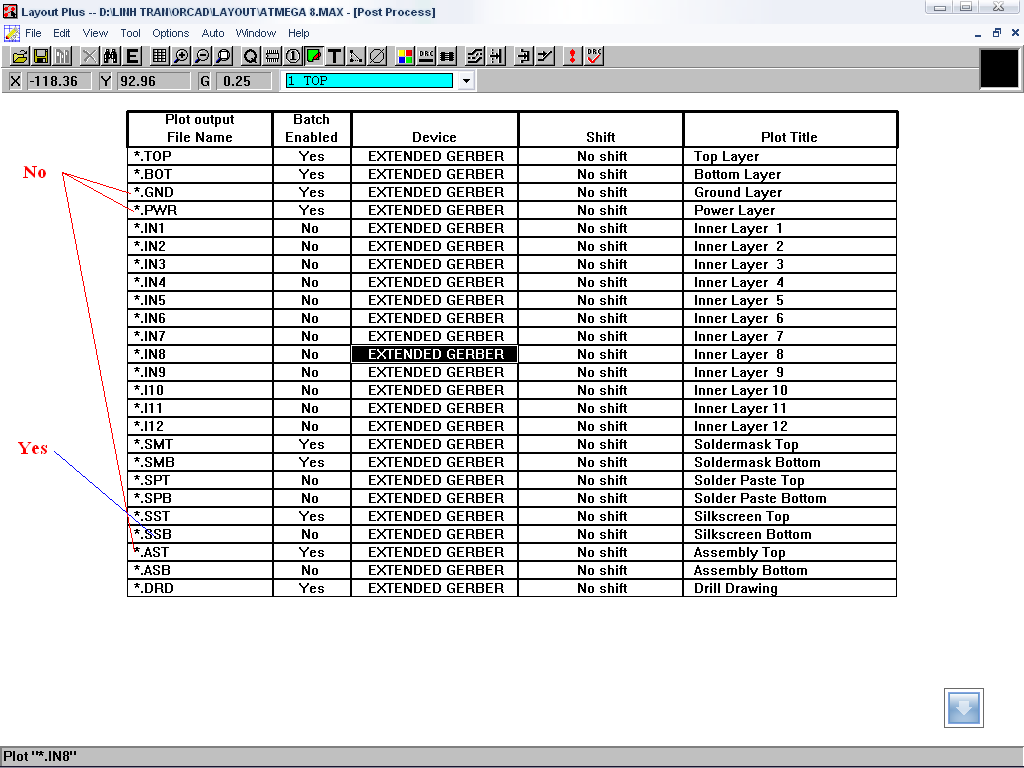Click the 'Batch Enabled' column header
Viewport: 1024px width, 768px height.
[312, 129]
